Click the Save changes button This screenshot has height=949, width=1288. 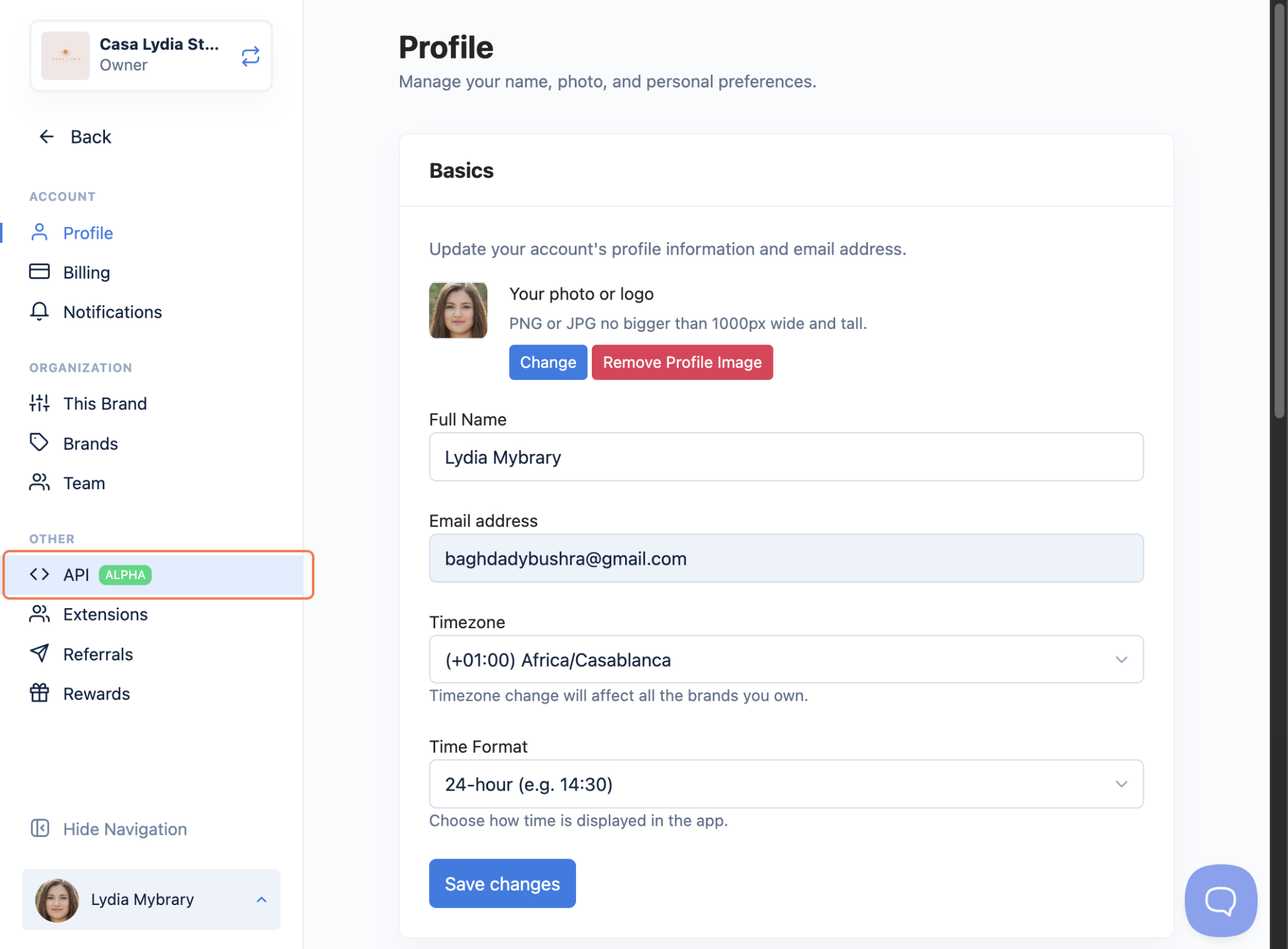click(x=502, y=883)
